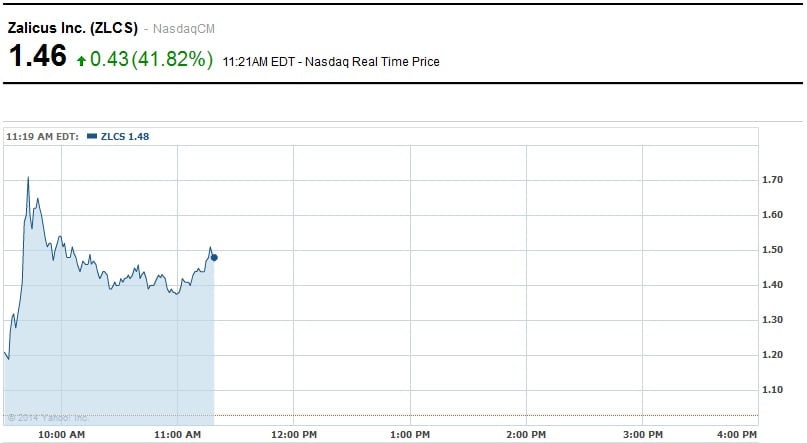This screenshot has height=443, width=807.
Task: Click the 1.50 price axis label
Action: coord(774,250)
